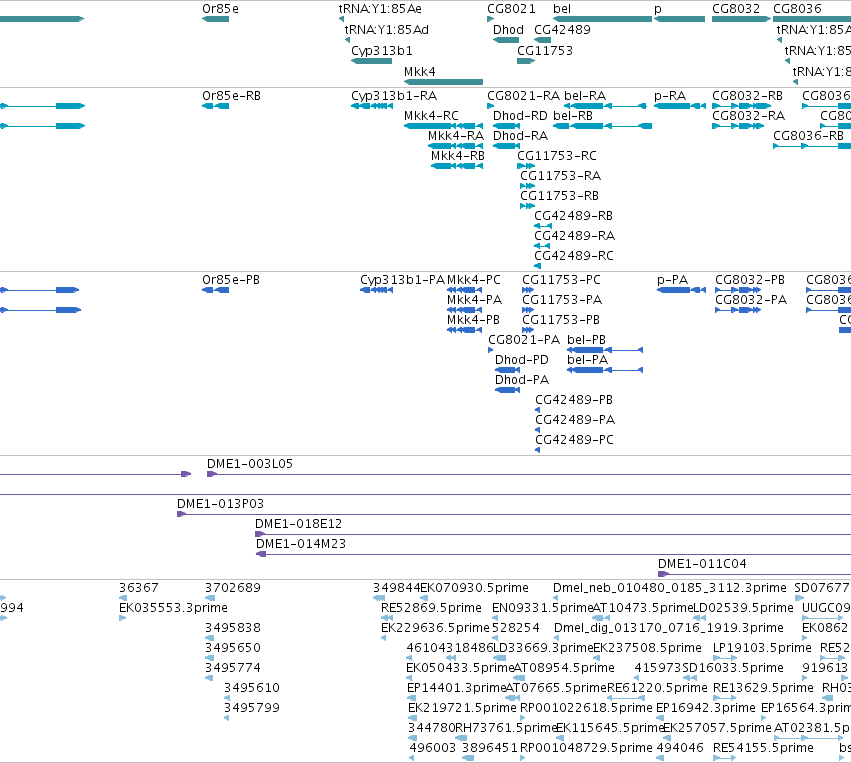Image resolution: width=851 pixels, height=763 pixels.
Task: Select the 36367 feature label
Action: 138,588
